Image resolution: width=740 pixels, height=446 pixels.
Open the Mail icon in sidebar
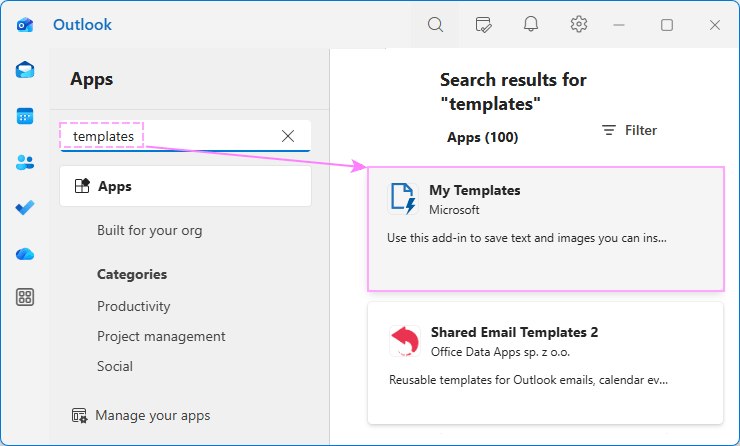25,69
